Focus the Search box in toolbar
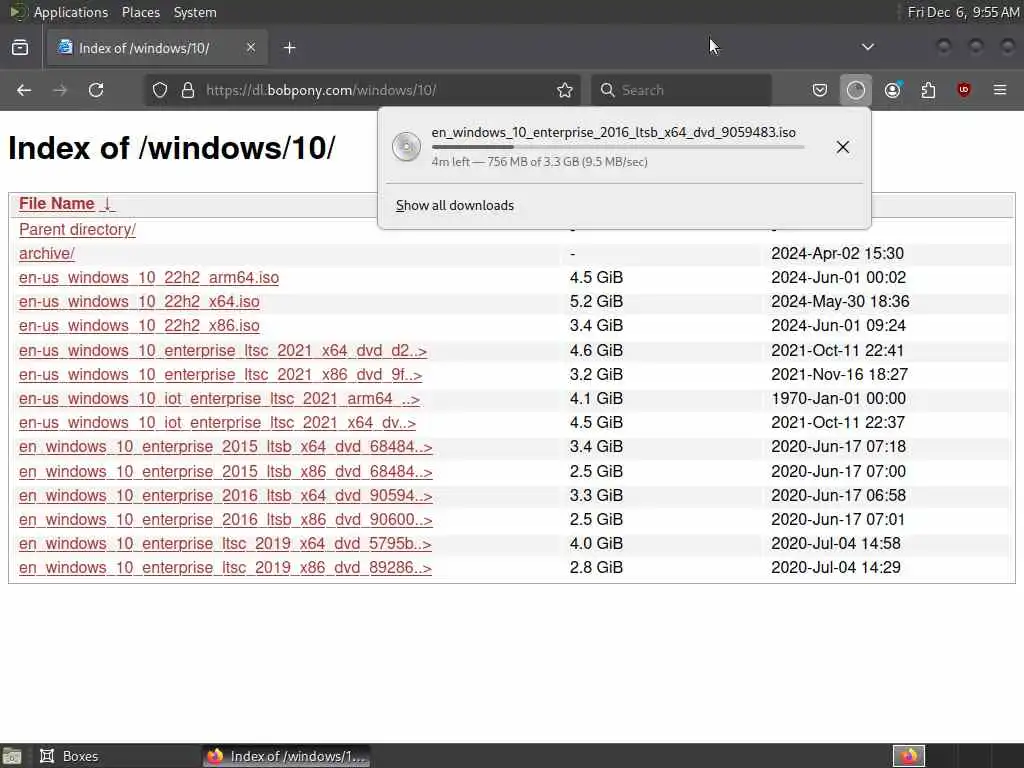Screen dimensions: 1024x768 pos(682,90)
